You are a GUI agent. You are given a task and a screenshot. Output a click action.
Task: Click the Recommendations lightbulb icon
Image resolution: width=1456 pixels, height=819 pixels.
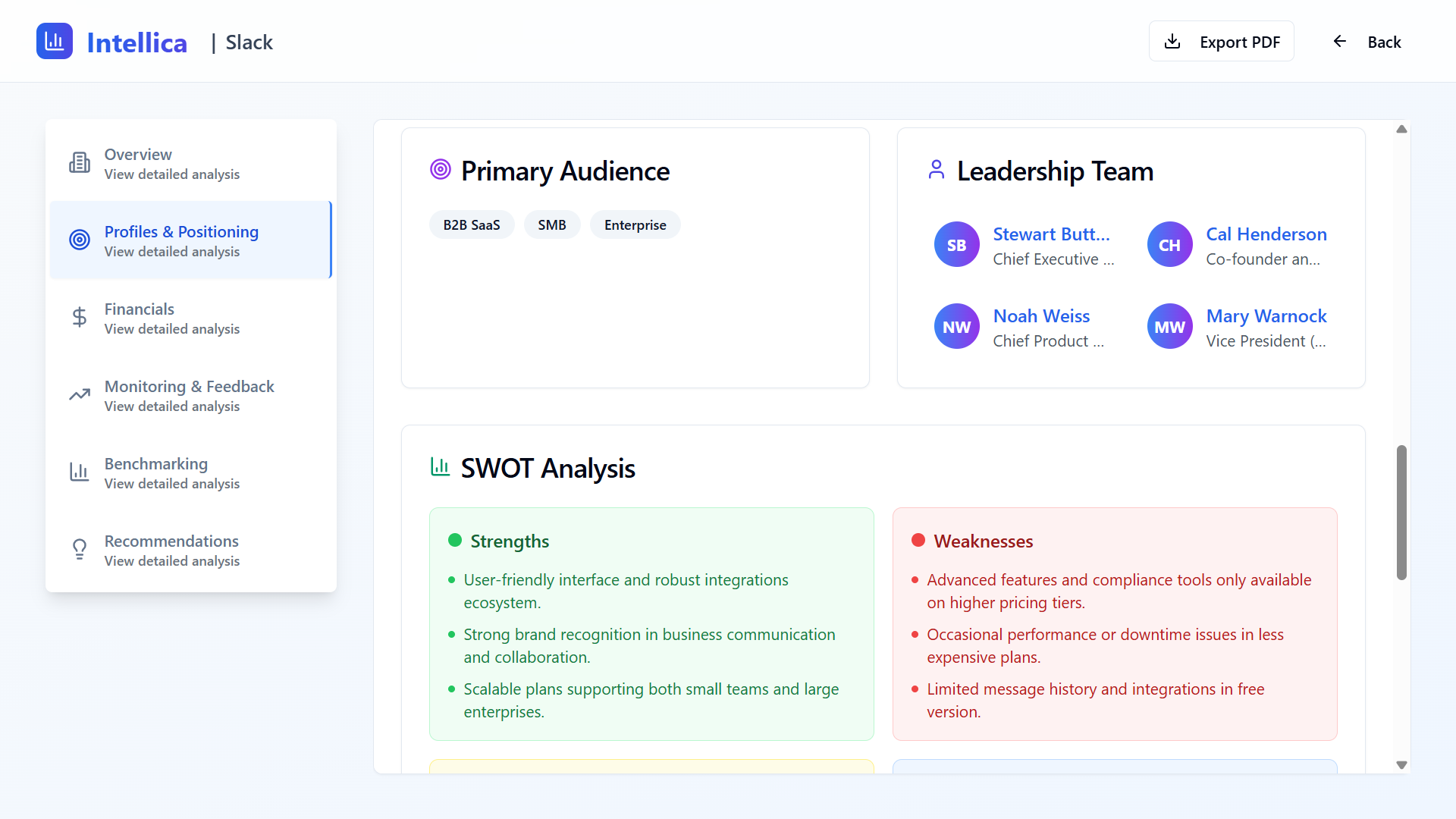click(x=80, y=550)
